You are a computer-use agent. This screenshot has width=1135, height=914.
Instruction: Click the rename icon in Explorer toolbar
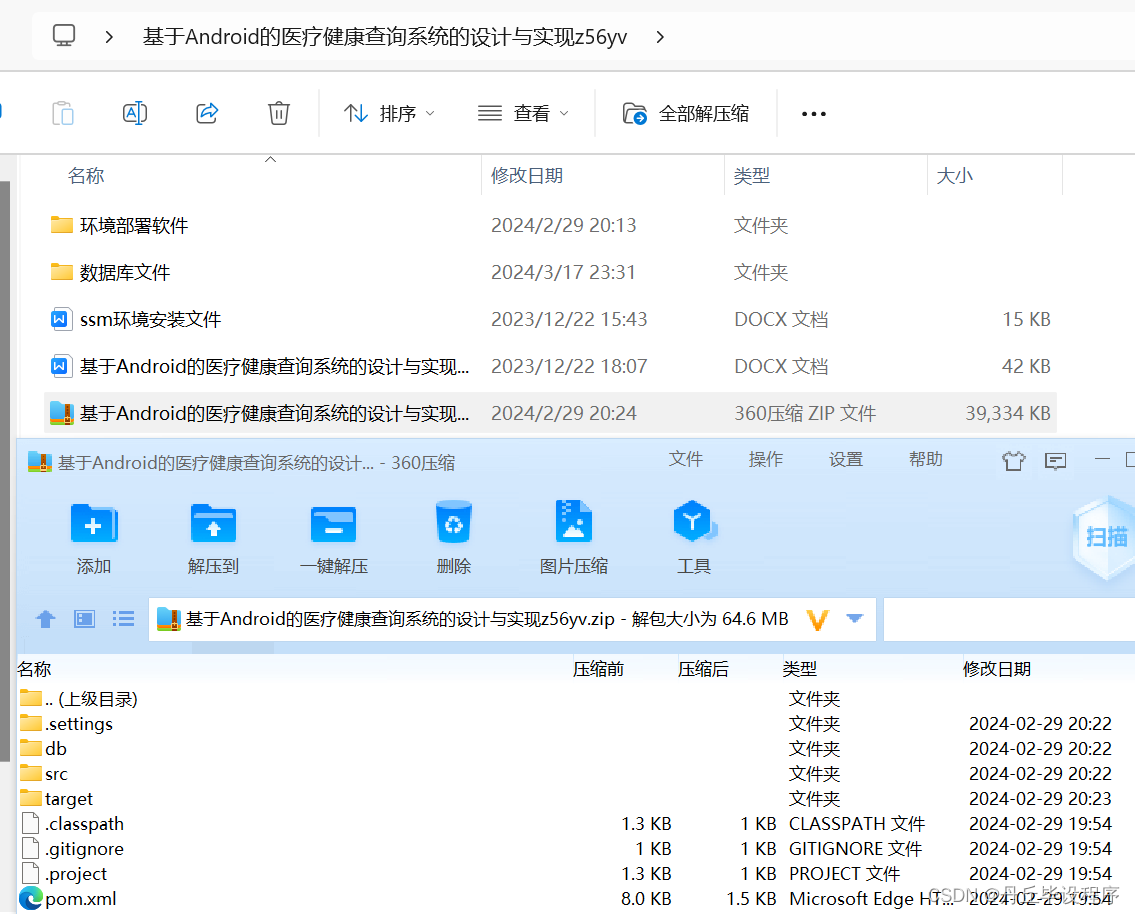pyautogui.click(x=135, y=113)
